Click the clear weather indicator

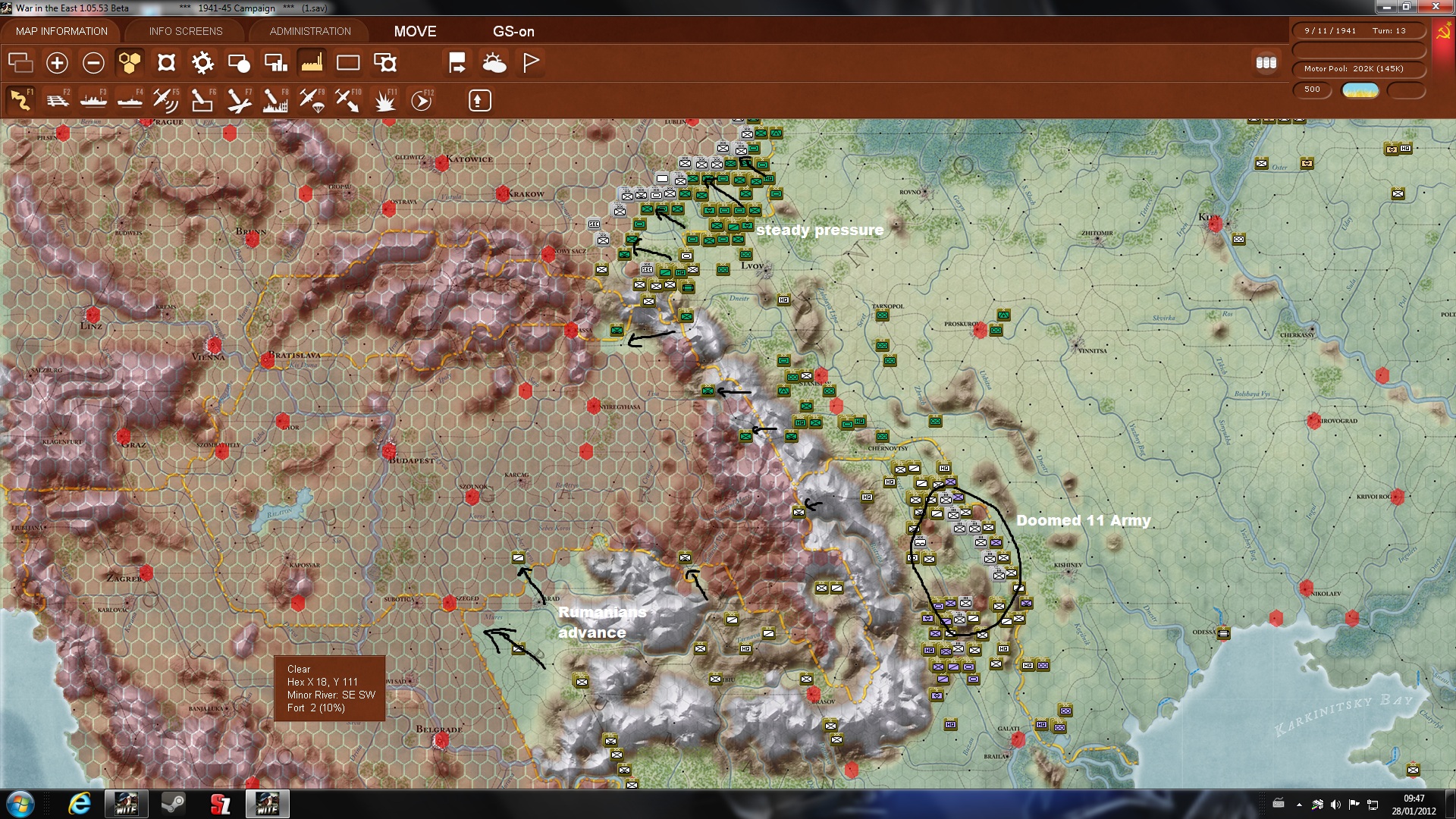(1360, 90)
